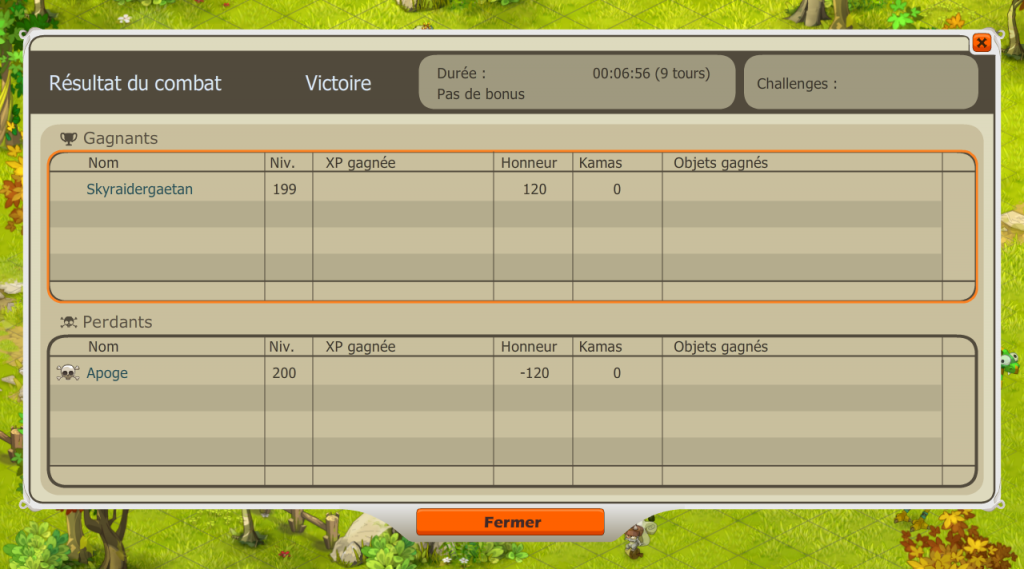This screenshot has height=569, width=1024.
Task: Click Kamas column header in Gagnants table
Action: (600, 163)
